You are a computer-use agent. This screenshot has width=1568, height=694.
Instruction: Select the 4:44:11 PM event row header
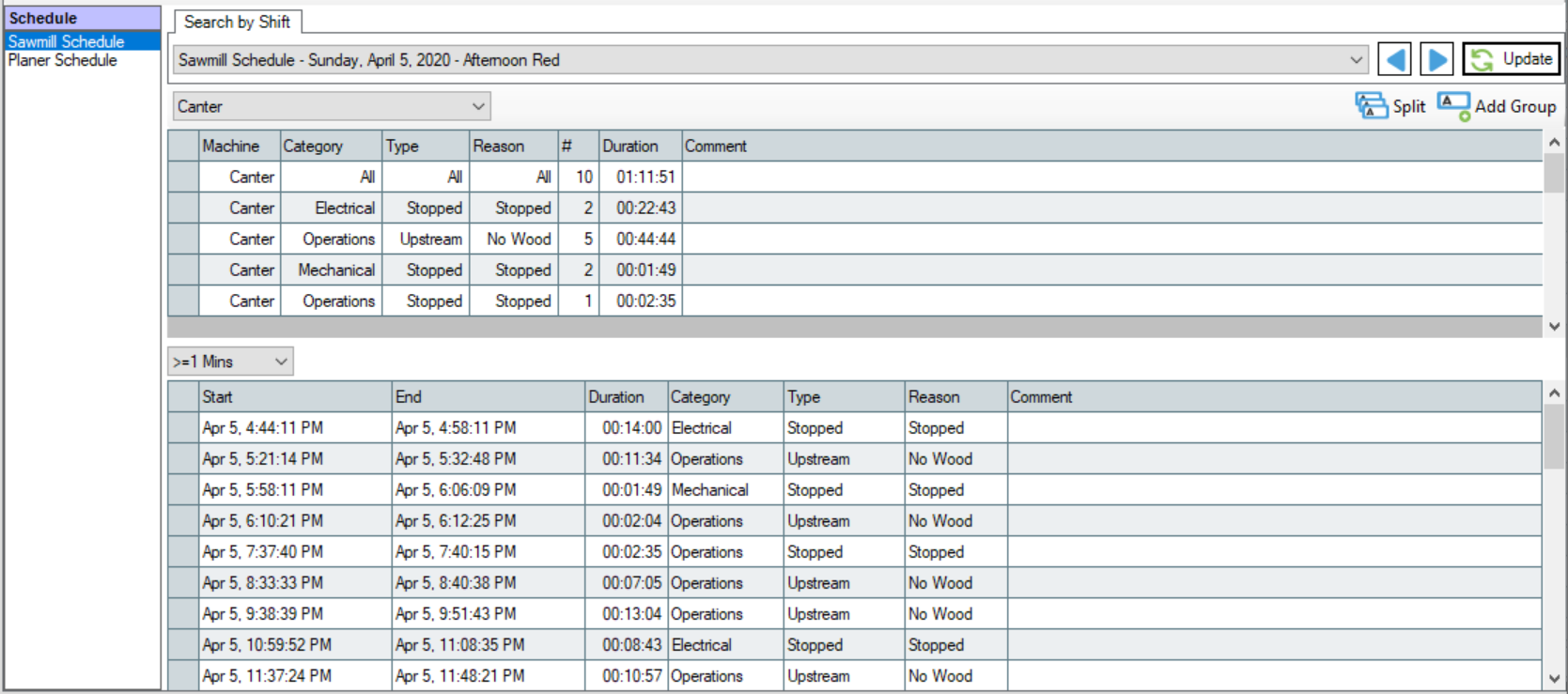point(183,428)
